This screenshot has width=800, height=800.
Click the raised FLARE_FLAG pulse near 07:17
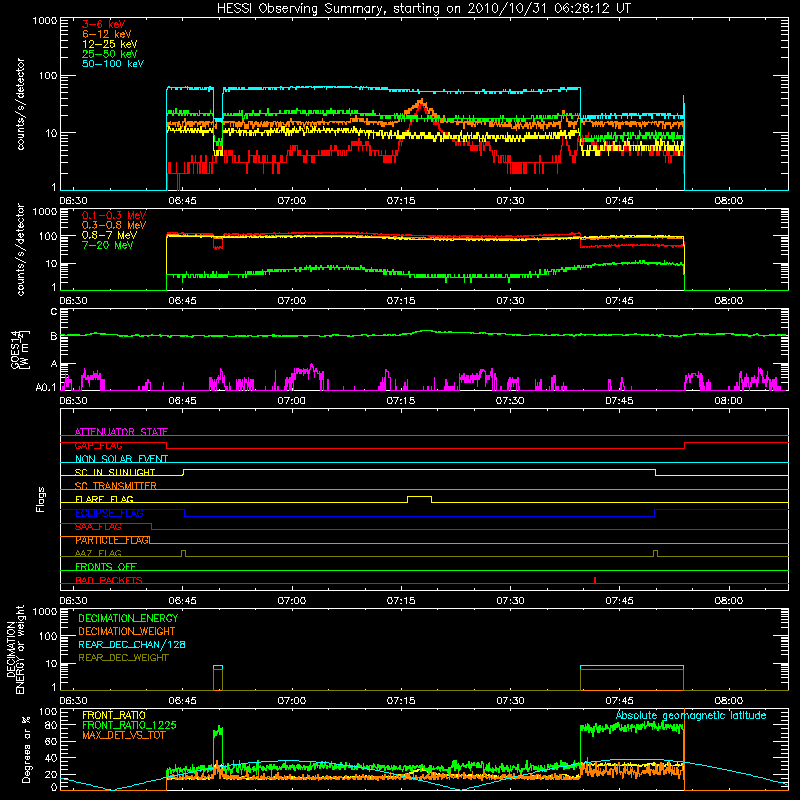coord(419,497)
